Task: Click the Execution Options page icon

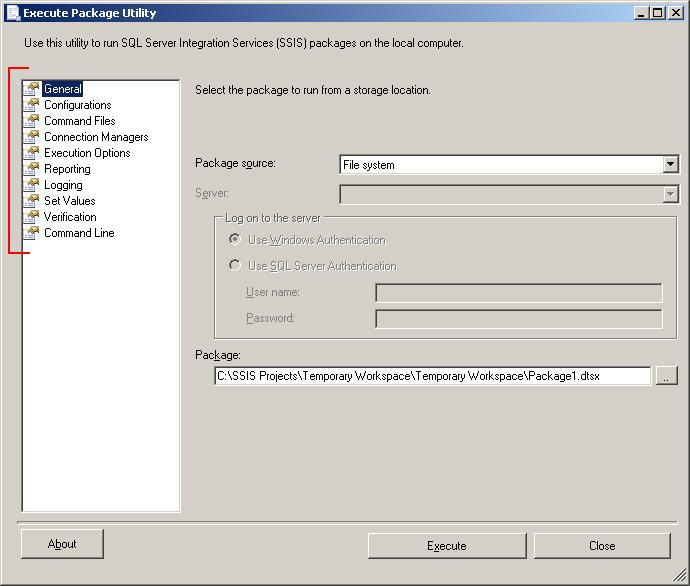Action: [32, 153]
